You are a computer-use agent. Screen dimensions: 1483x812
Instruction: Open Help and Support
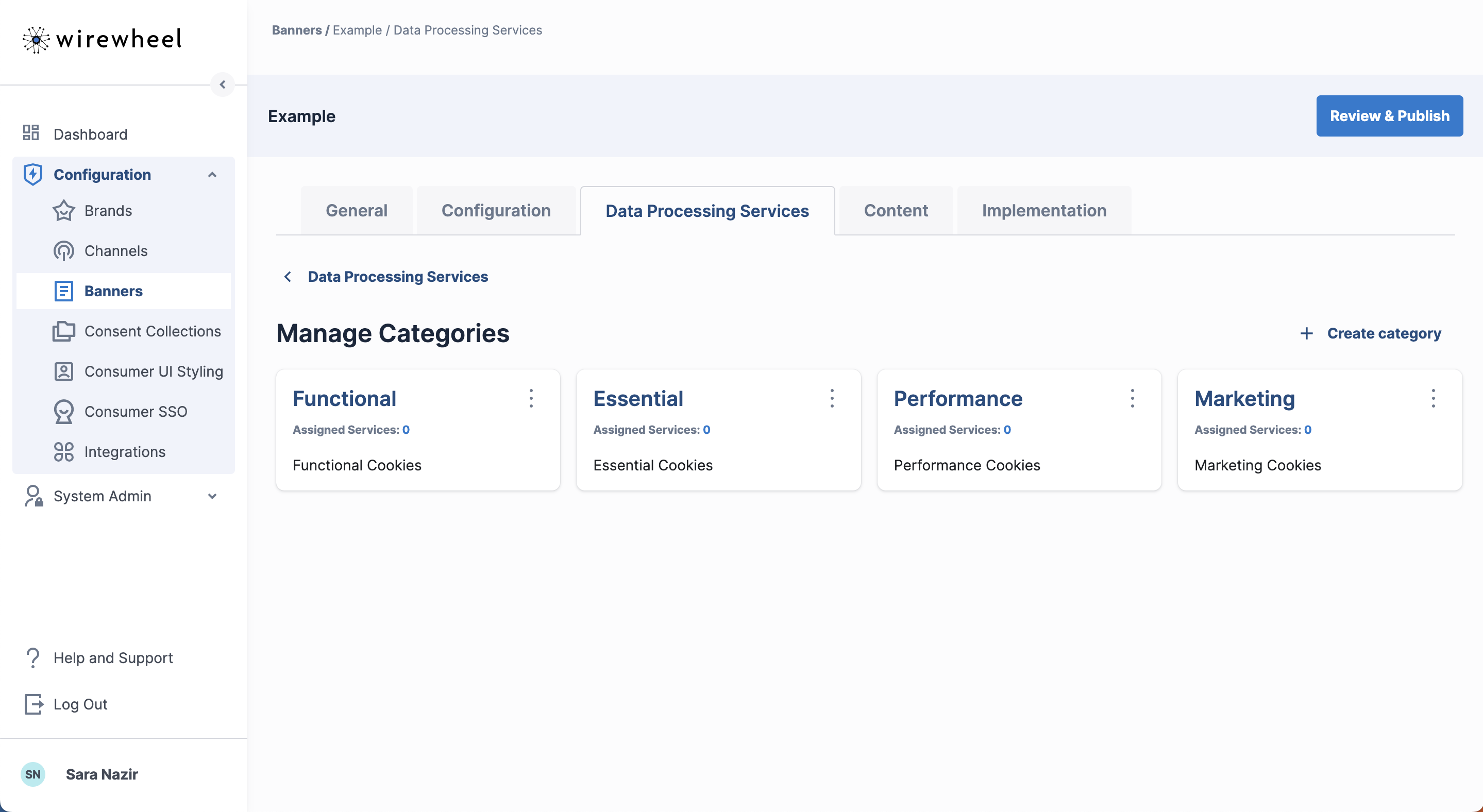(x=113, y=658)
